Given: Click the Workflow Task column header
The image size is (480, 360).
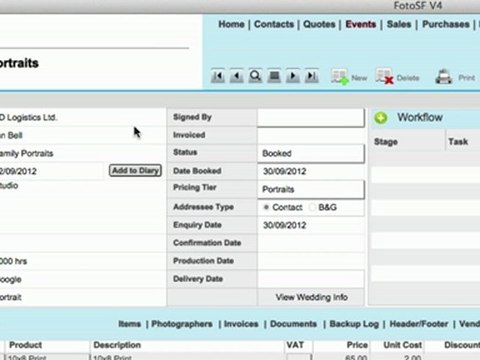Looking at the screenshot, I should 463,142.
